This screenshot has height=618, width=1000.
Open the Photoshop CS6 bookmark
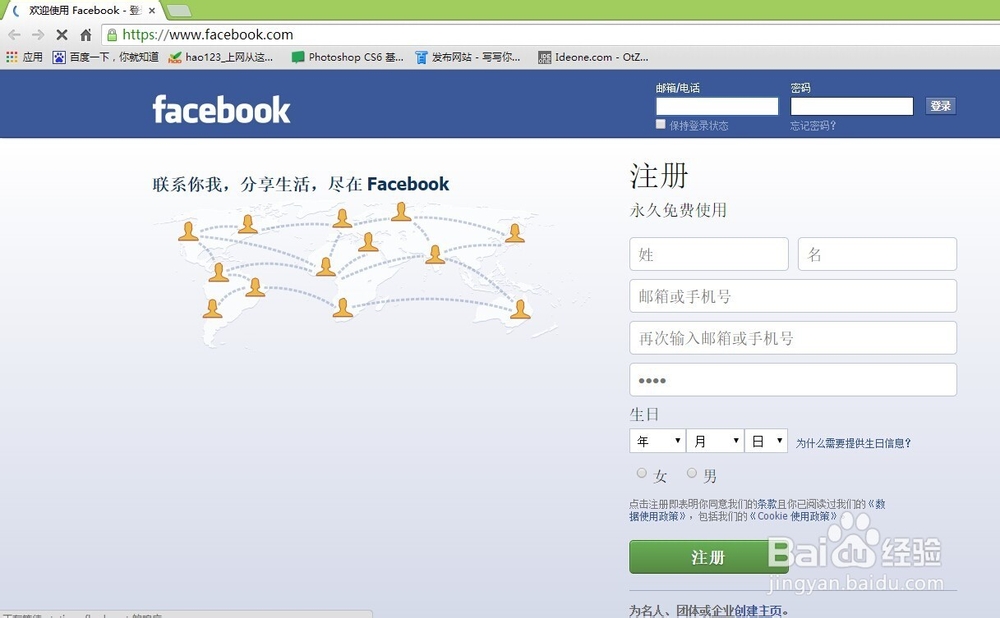(348, 57)
